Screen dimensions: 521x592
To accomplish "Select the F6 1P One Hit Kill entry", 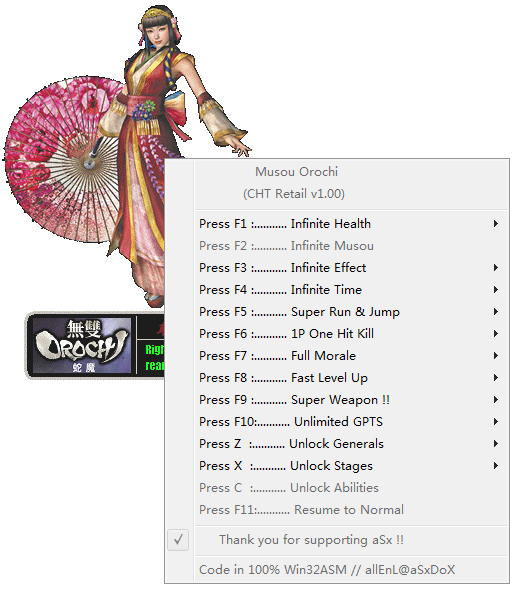I will (x=337, y=334).
